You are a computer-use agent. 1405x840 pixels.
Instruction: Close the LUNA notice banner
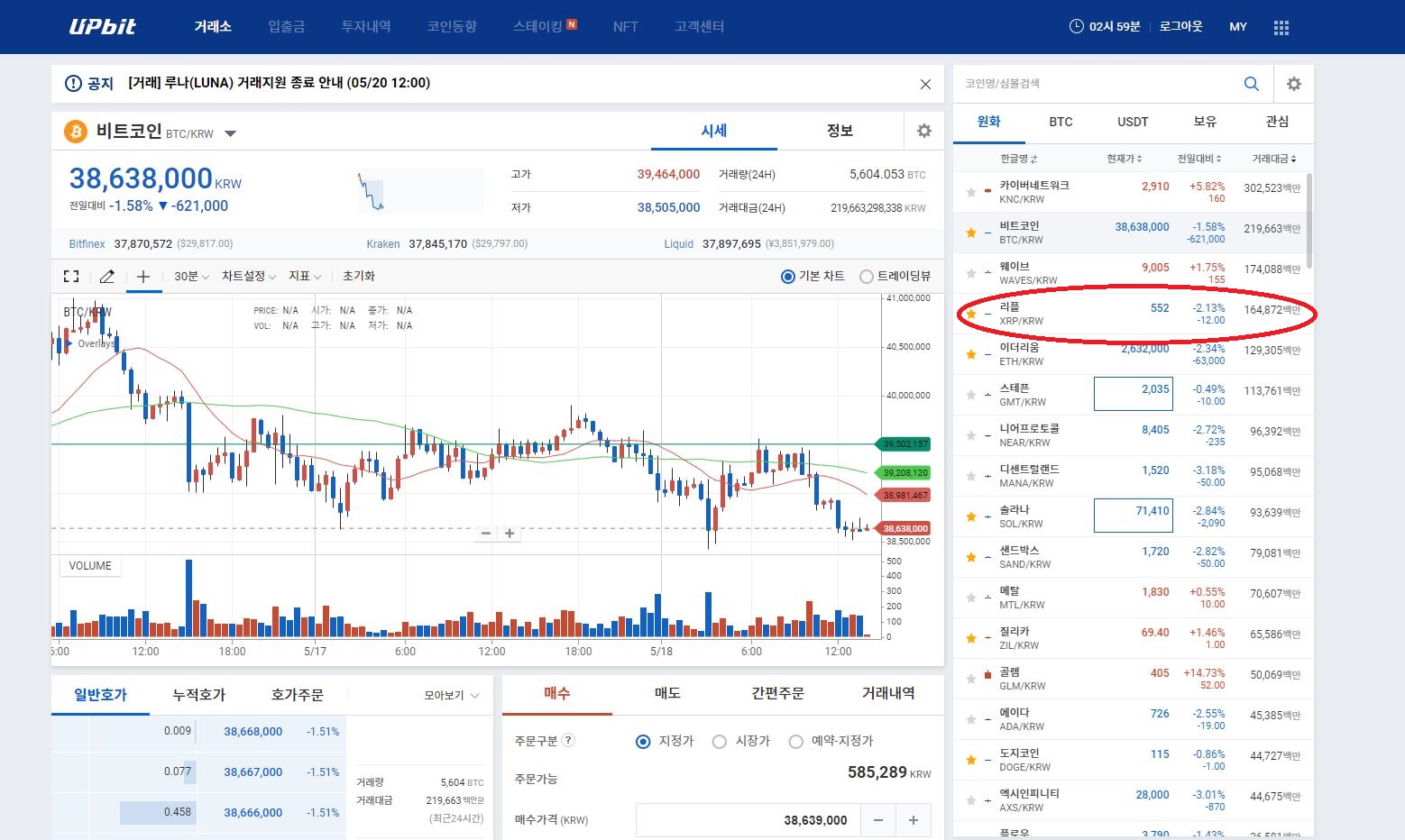925,84
